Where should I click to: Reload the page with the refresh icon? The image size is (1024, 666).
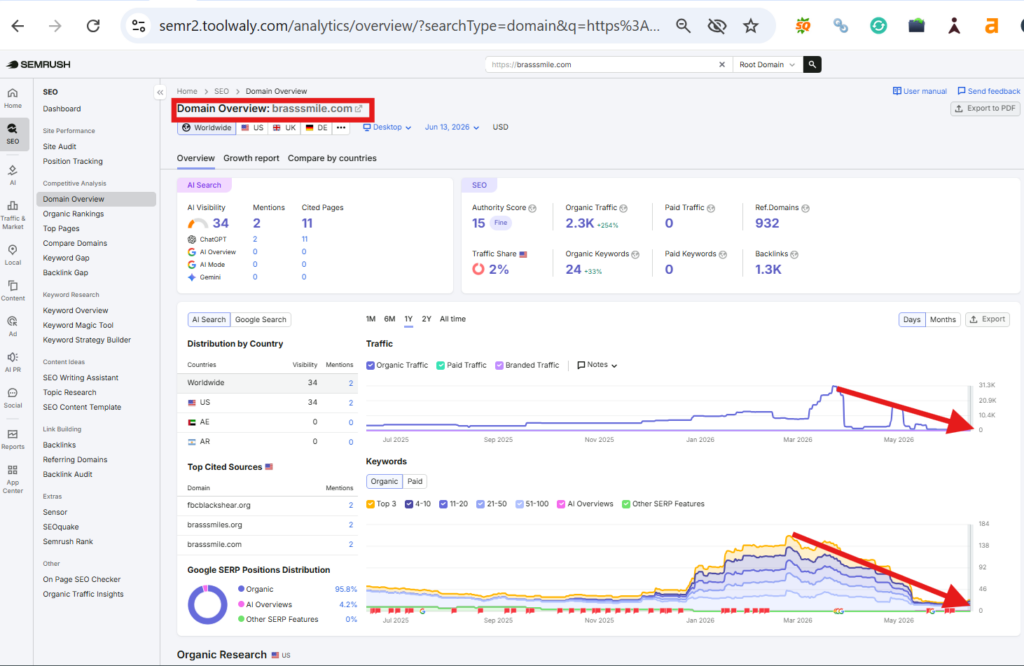coord(93,25)
